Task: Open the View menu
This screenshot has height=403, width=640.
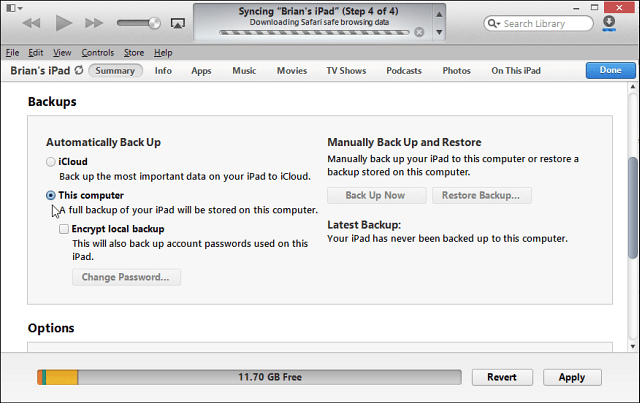Action: pos(62,53)
